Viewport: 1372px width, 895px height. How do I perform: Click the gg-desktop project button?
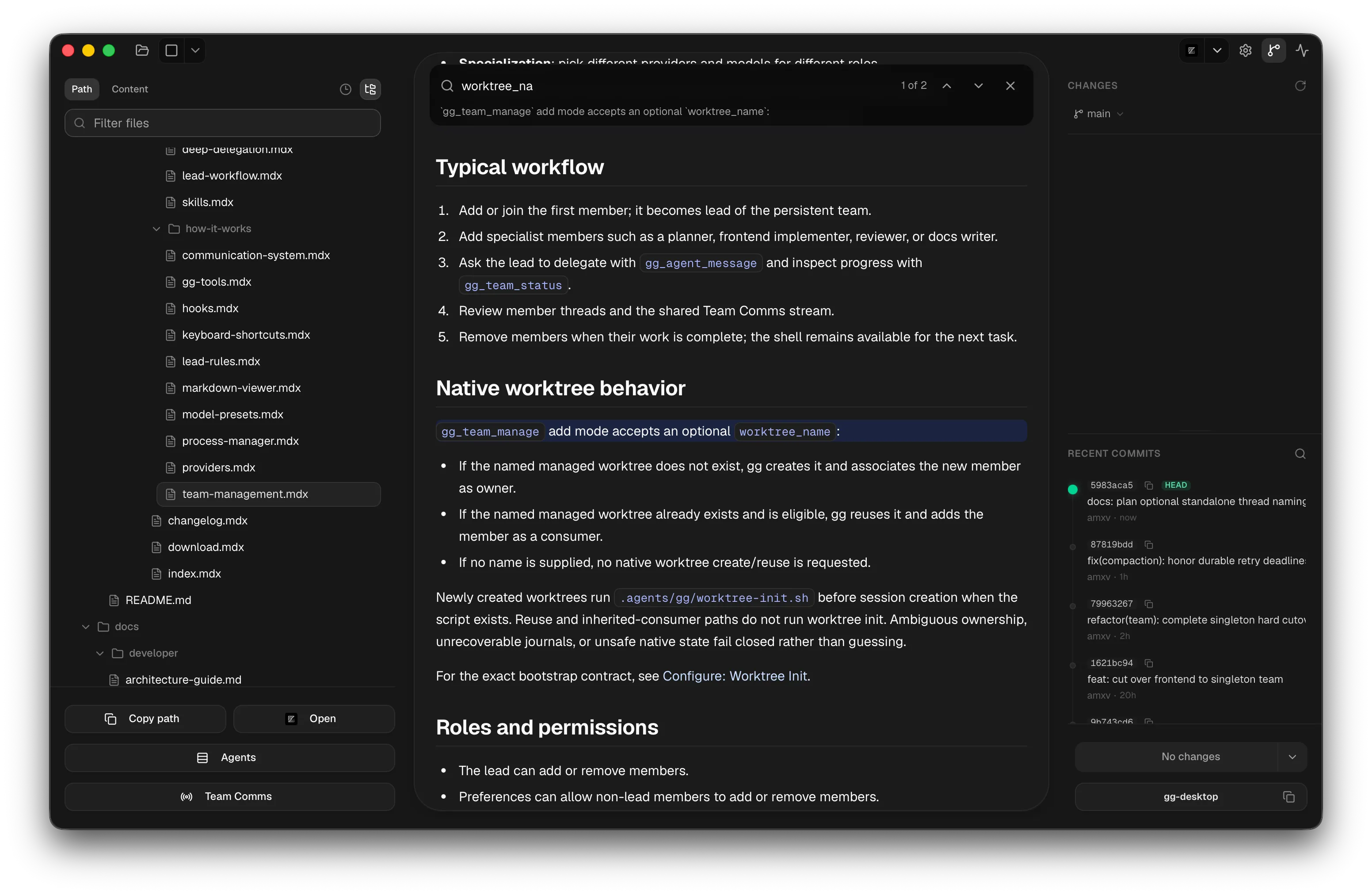1190,796
